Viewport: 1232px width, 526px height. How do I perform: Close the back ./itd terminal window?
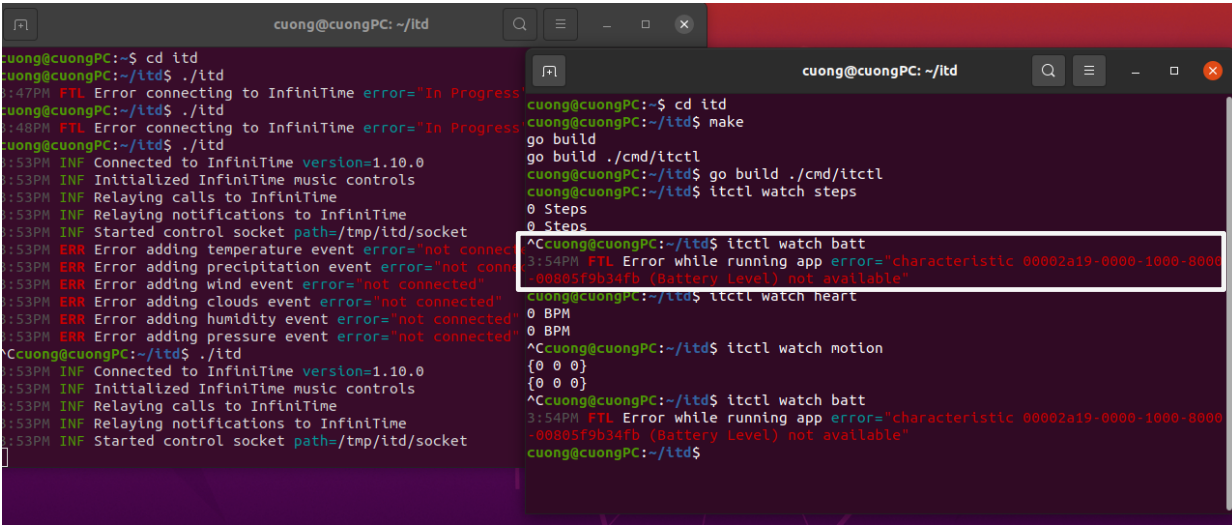click(x=684, y=24)
